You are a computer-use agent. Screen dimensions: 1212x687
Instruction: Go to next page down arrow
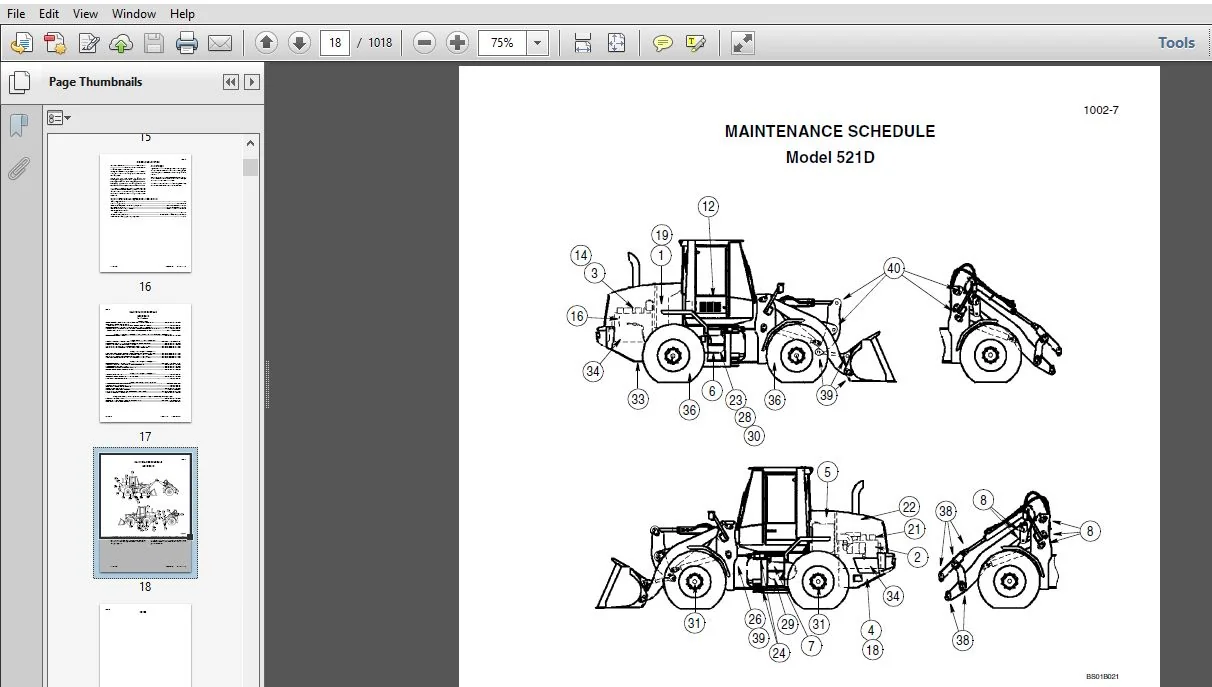coord(299,42)
